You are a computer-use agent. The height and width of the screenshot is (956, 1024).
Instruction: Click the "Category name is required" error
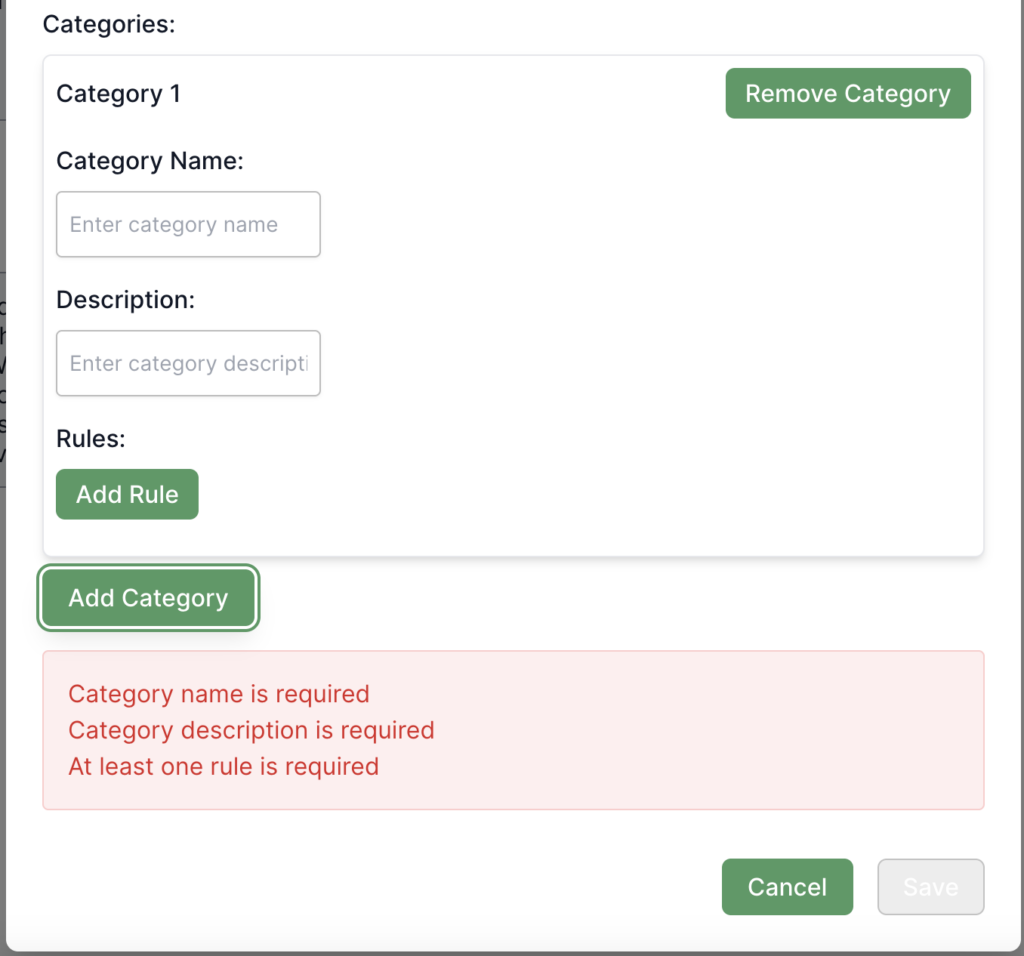click(x=219, y=694)
